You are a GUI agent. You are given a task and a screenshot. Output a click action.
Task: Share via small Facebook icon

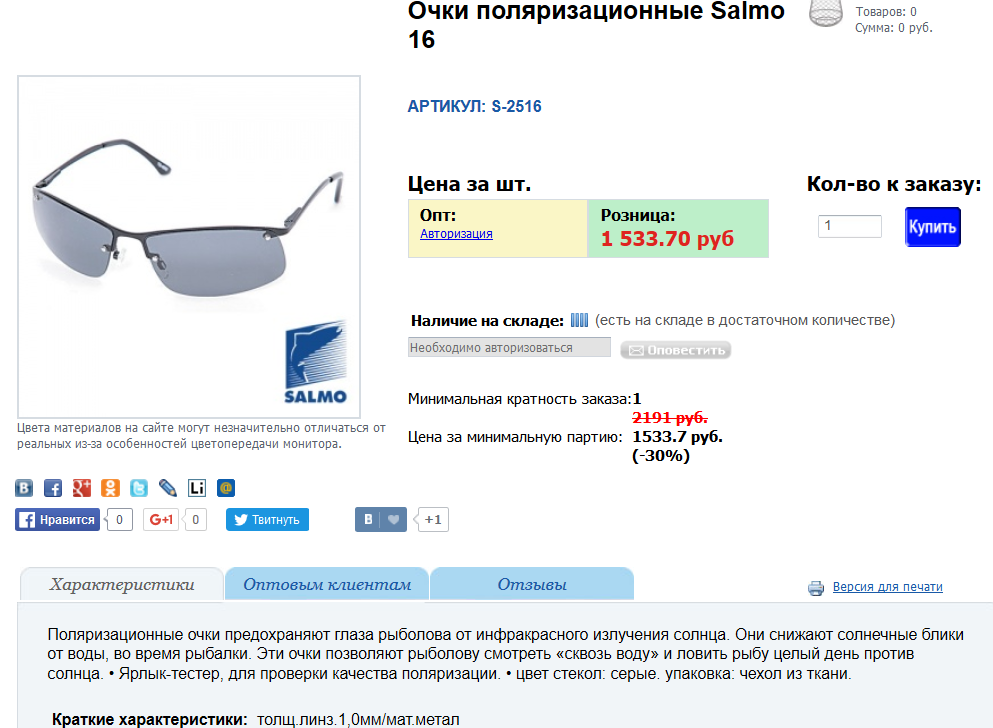pyautogui.click(x=53, y=488)
